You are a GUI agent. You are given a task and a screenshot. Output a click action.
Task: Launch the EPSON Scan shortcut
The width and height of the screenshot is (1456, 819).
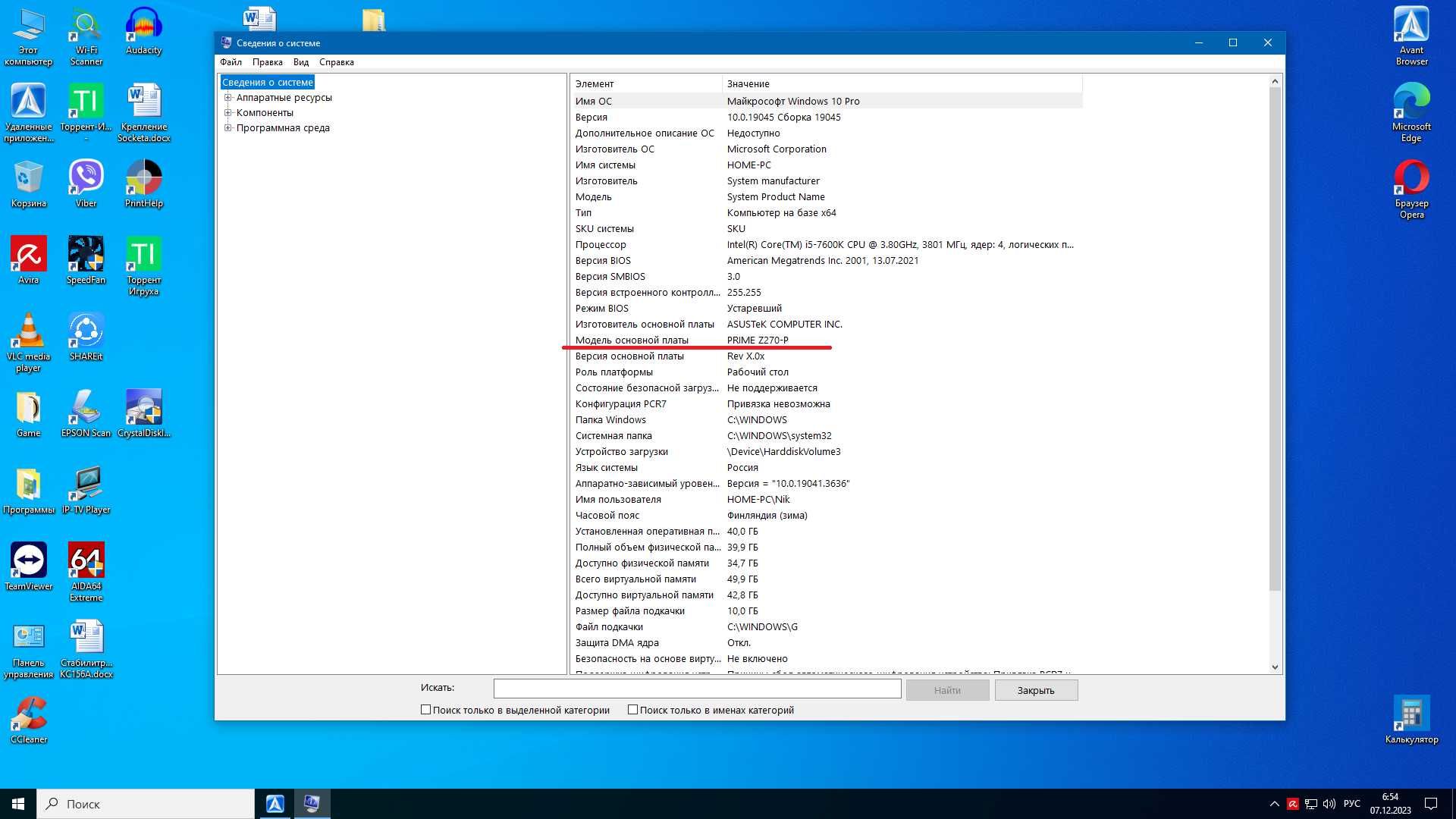86,413
